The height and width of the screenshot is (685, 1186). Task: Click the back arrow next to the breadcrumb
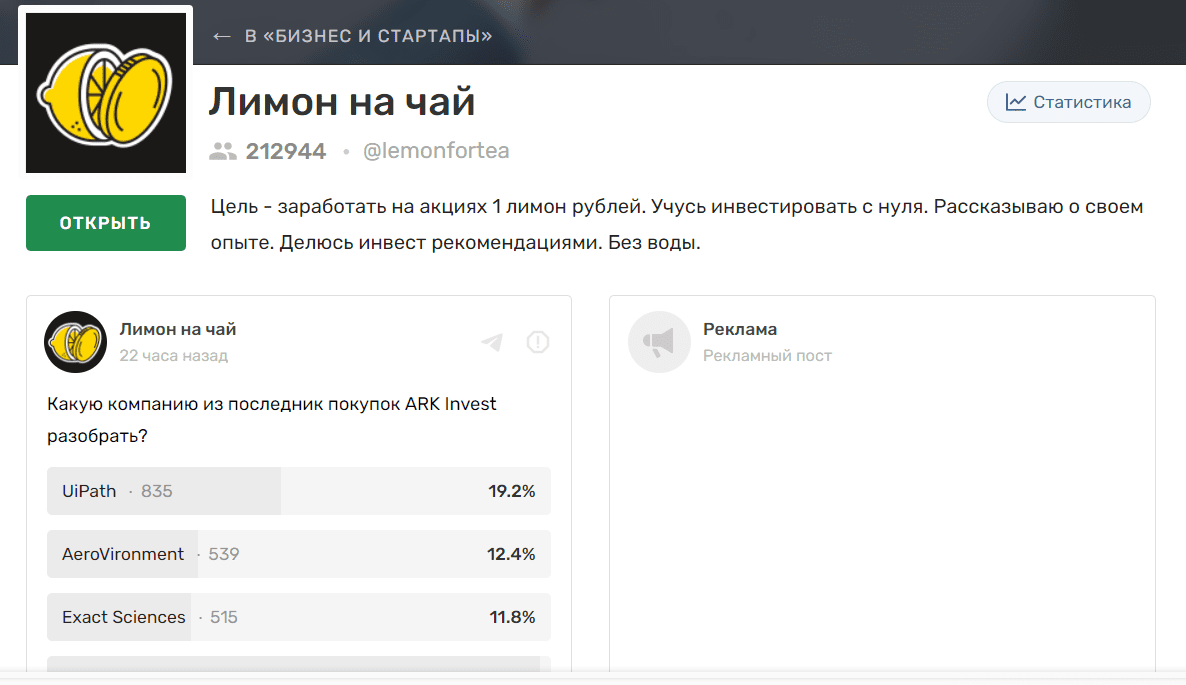point(220,33)
